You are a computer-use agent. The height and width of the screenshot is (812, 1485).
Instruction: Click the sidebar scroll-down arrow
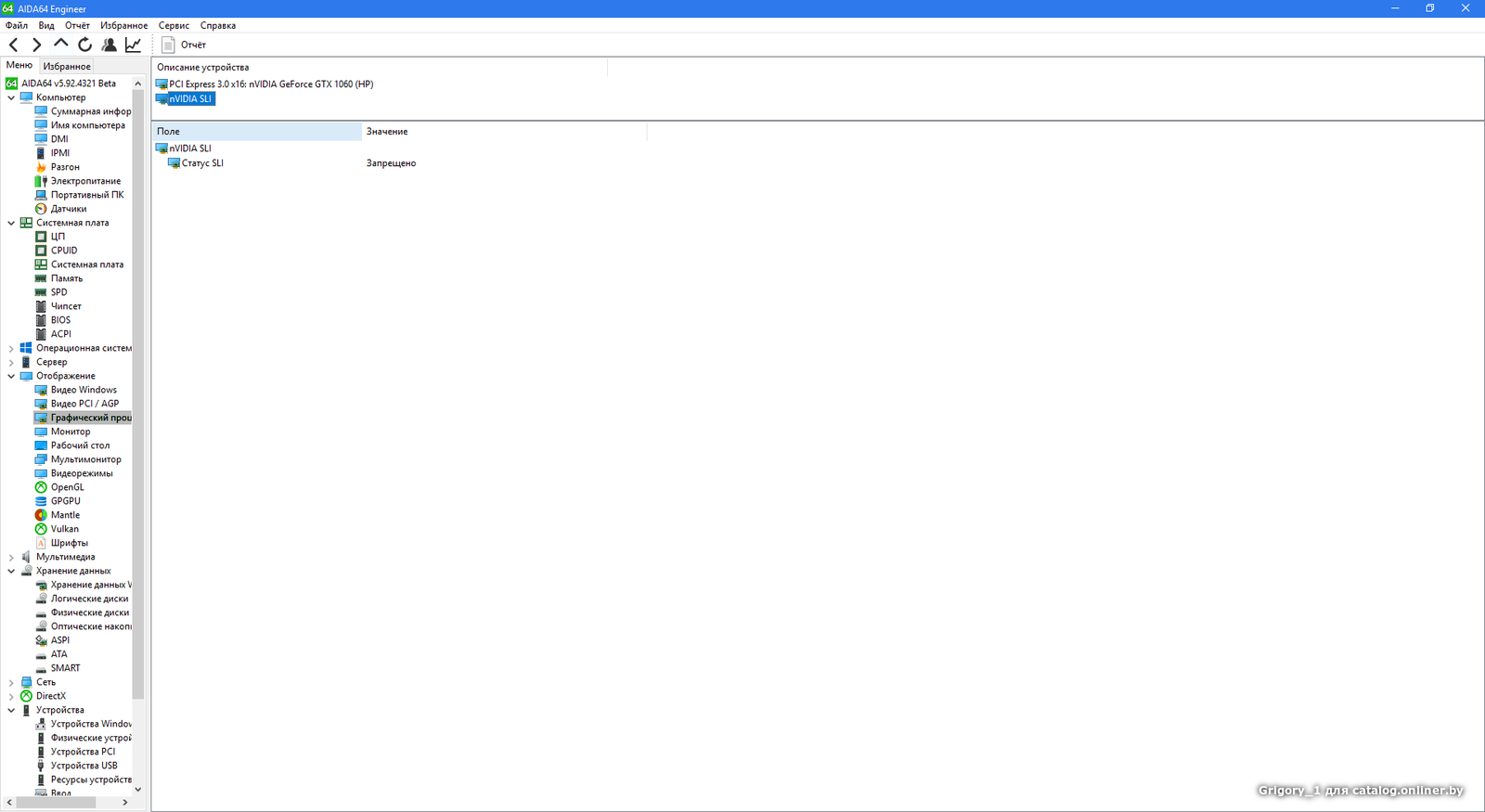(138, 789)
